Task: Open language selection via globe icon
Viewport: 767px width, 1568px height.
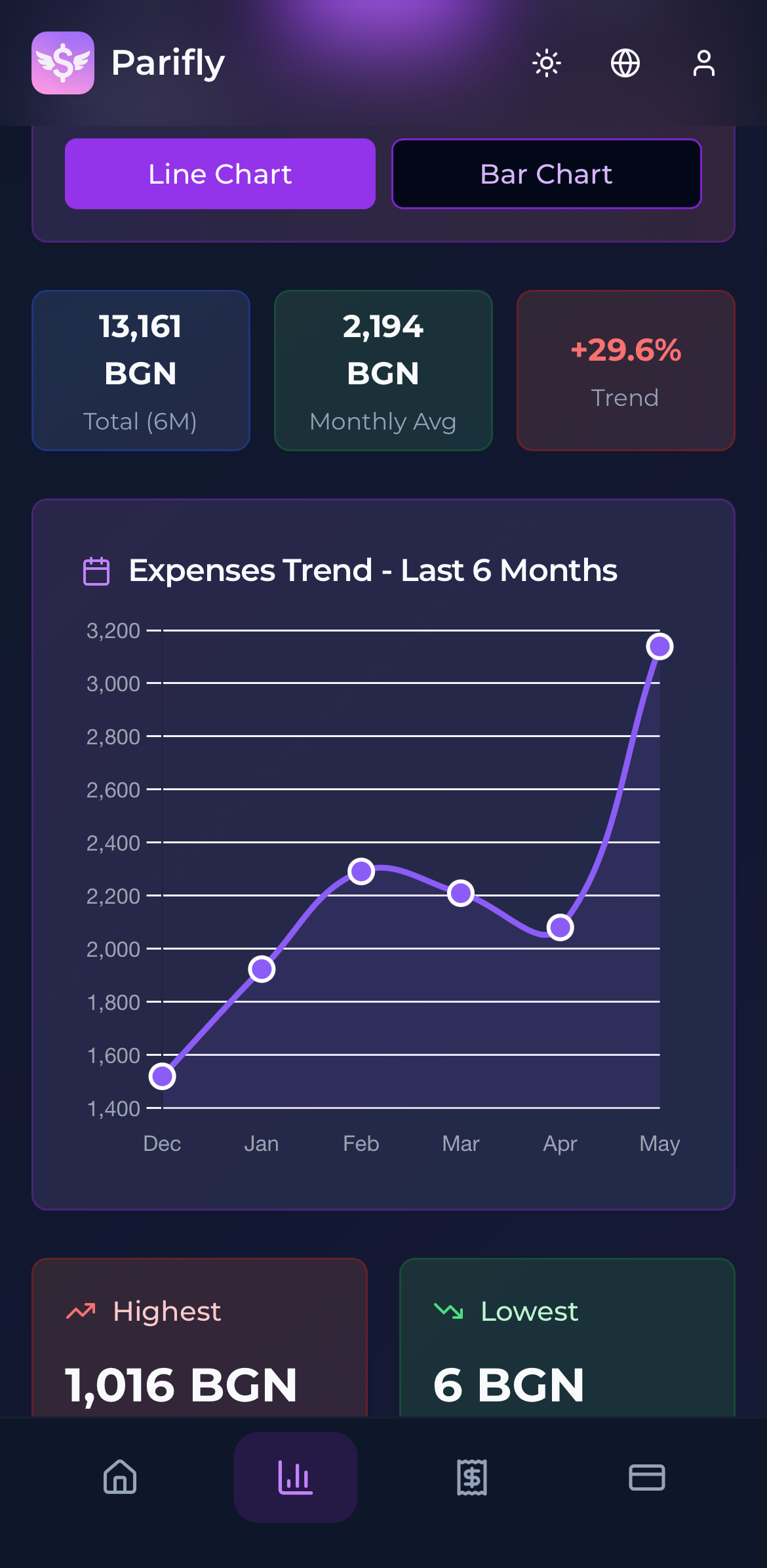Action: click(625, 63)
